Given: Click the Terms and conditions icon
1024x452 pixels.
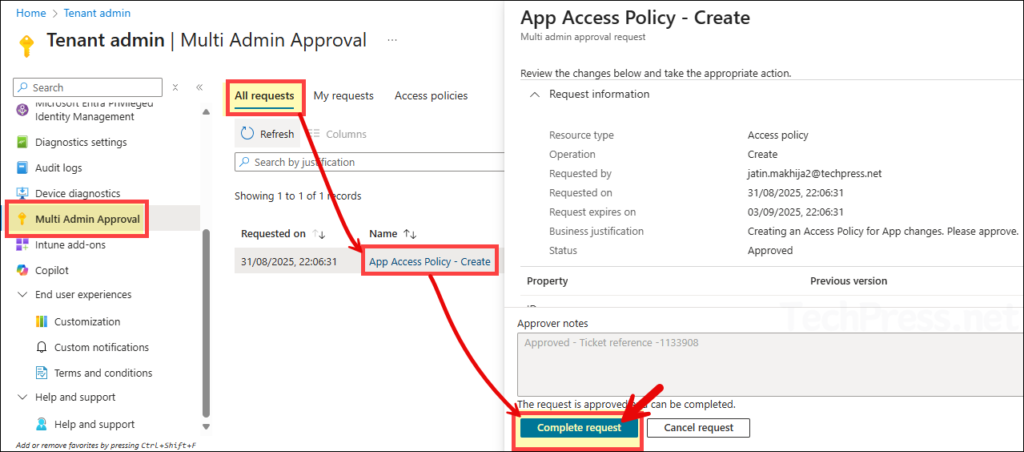Looking at the screenshot, I should tap(42, 373).
